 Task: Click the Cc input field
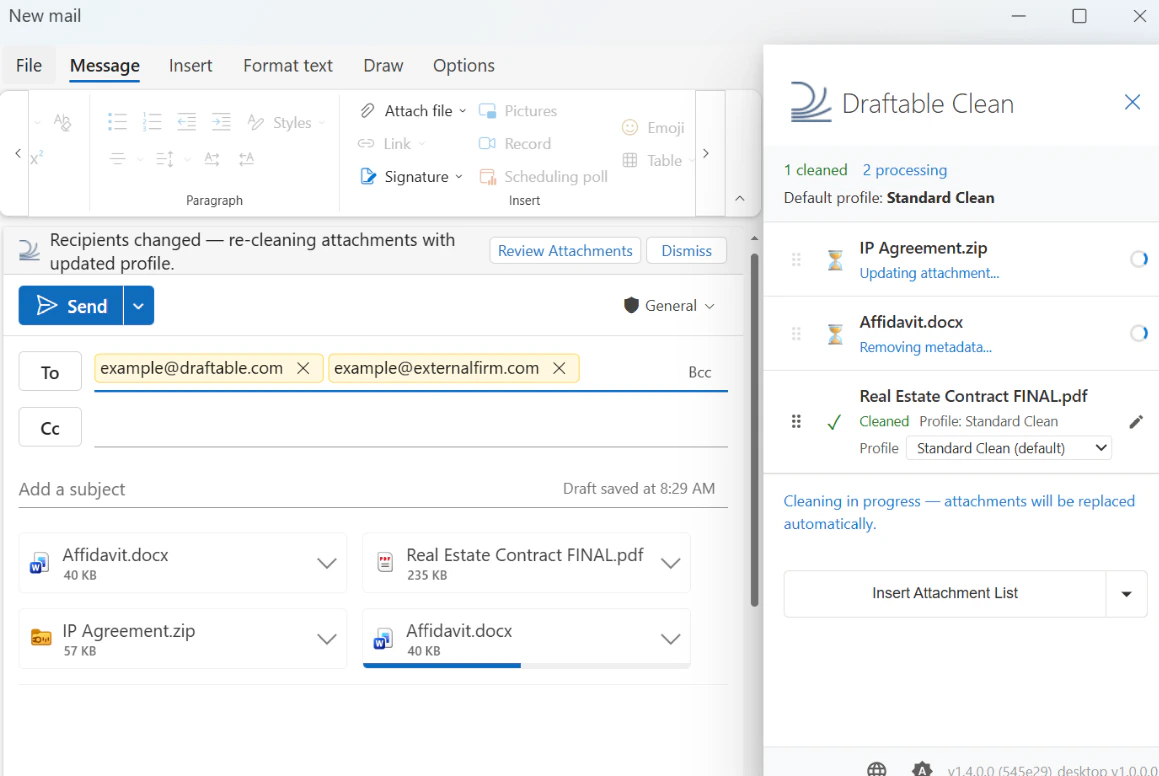411,428
